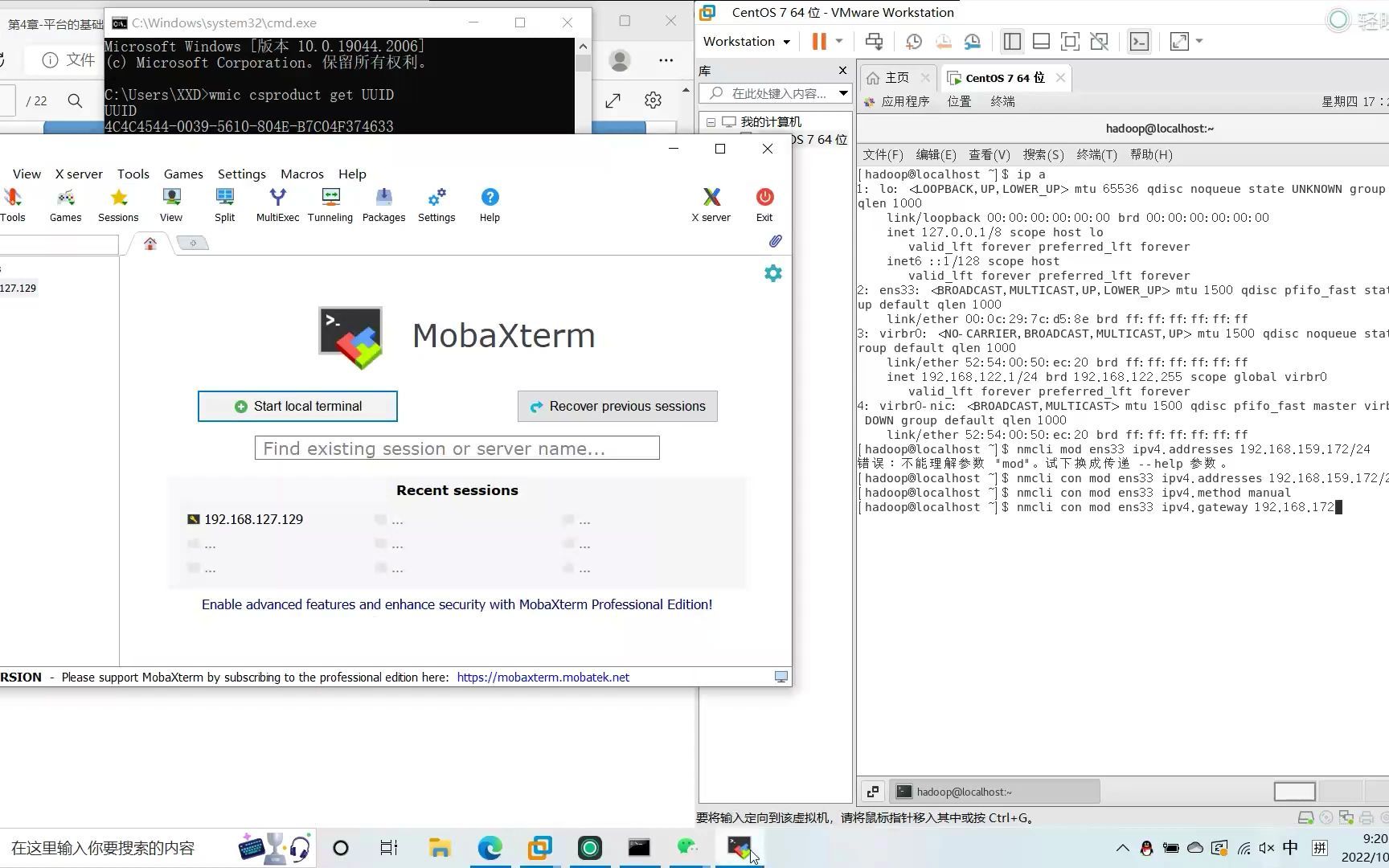Open 终端(T) menu in the hadoop terminal
The image size is (1389, 868).
coord(1096,154)
